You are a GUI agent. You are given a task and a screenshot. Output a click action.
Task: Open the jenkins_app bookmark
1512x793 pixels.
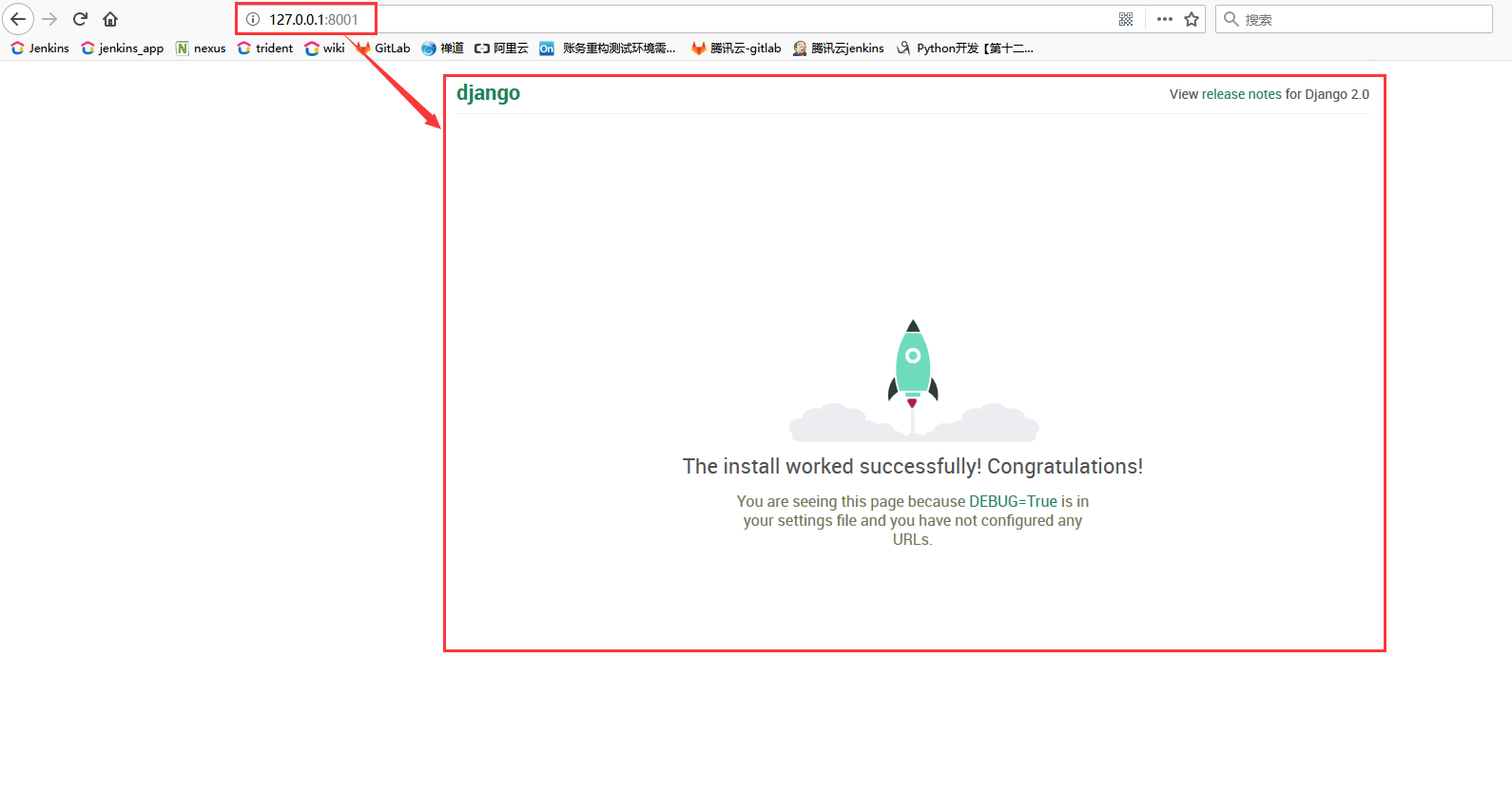123,48
